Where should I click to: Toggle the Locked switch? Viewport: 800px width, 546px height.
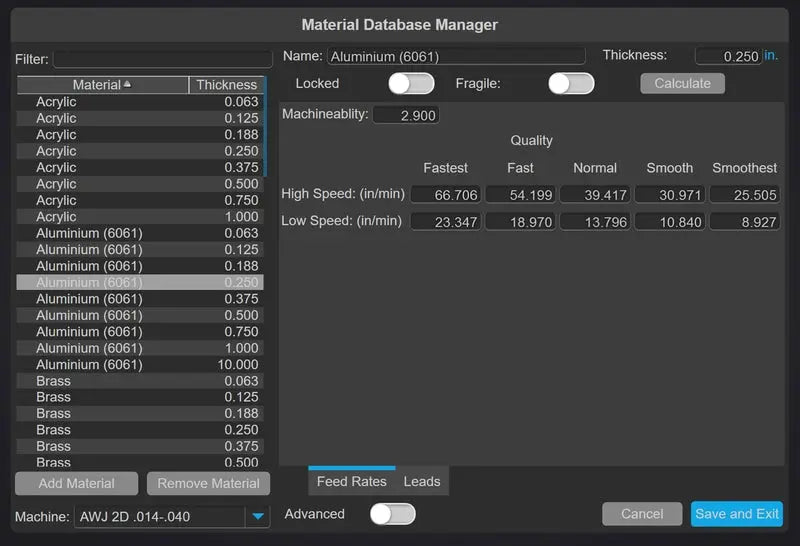pos(411,83)
